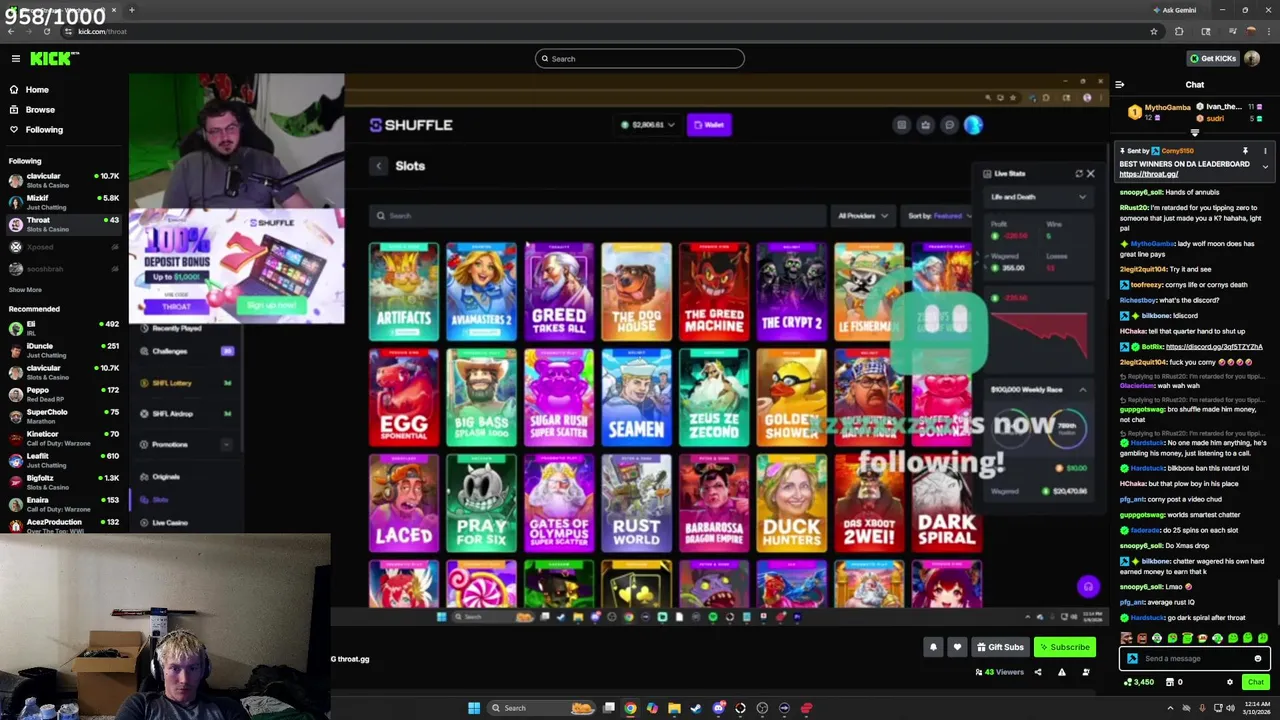Open the user profile avatar menu
1280x720 pixels.
pos(1252,59)
